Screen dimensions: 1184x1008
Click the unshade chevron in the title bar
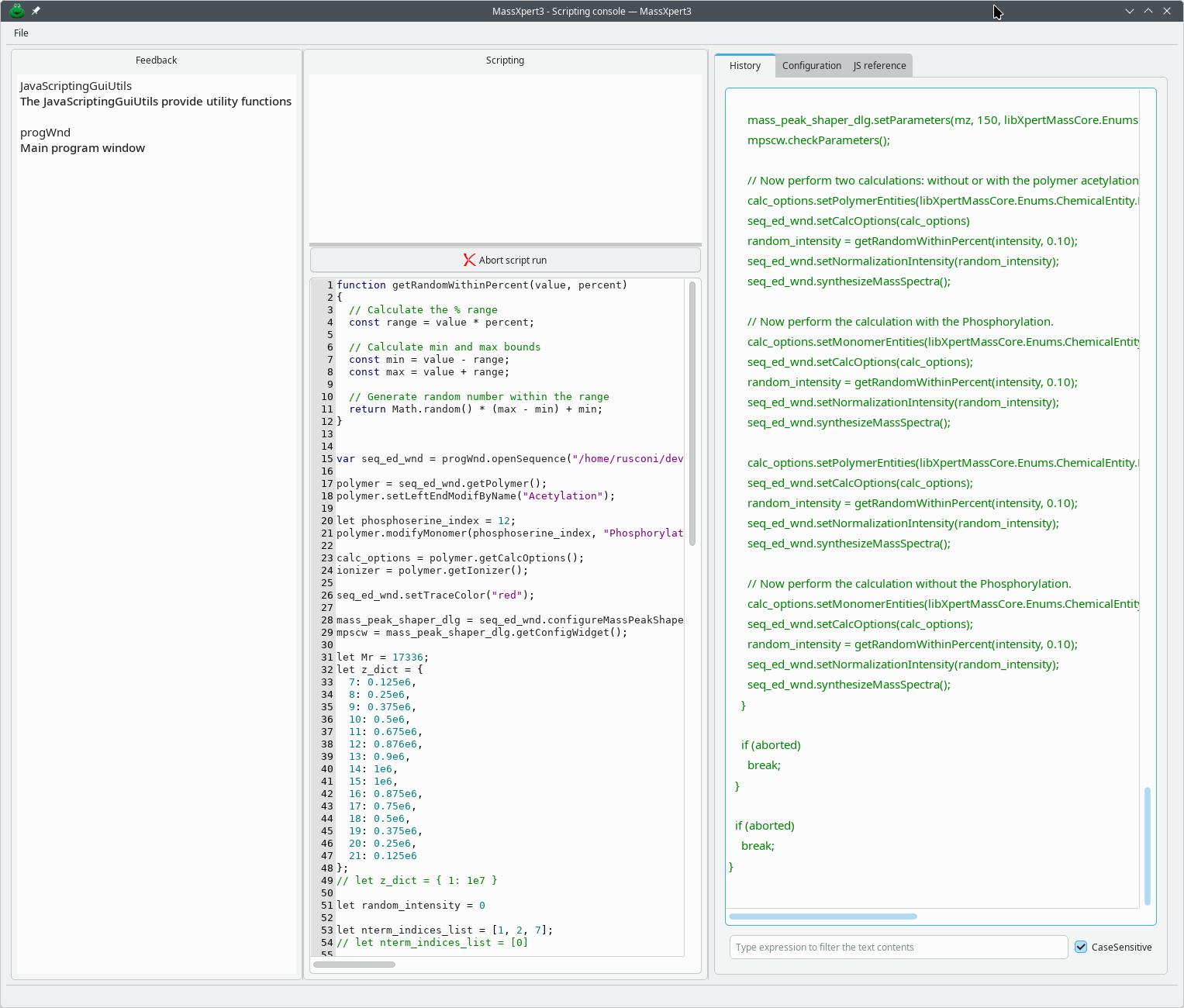tap(1148, 11)
